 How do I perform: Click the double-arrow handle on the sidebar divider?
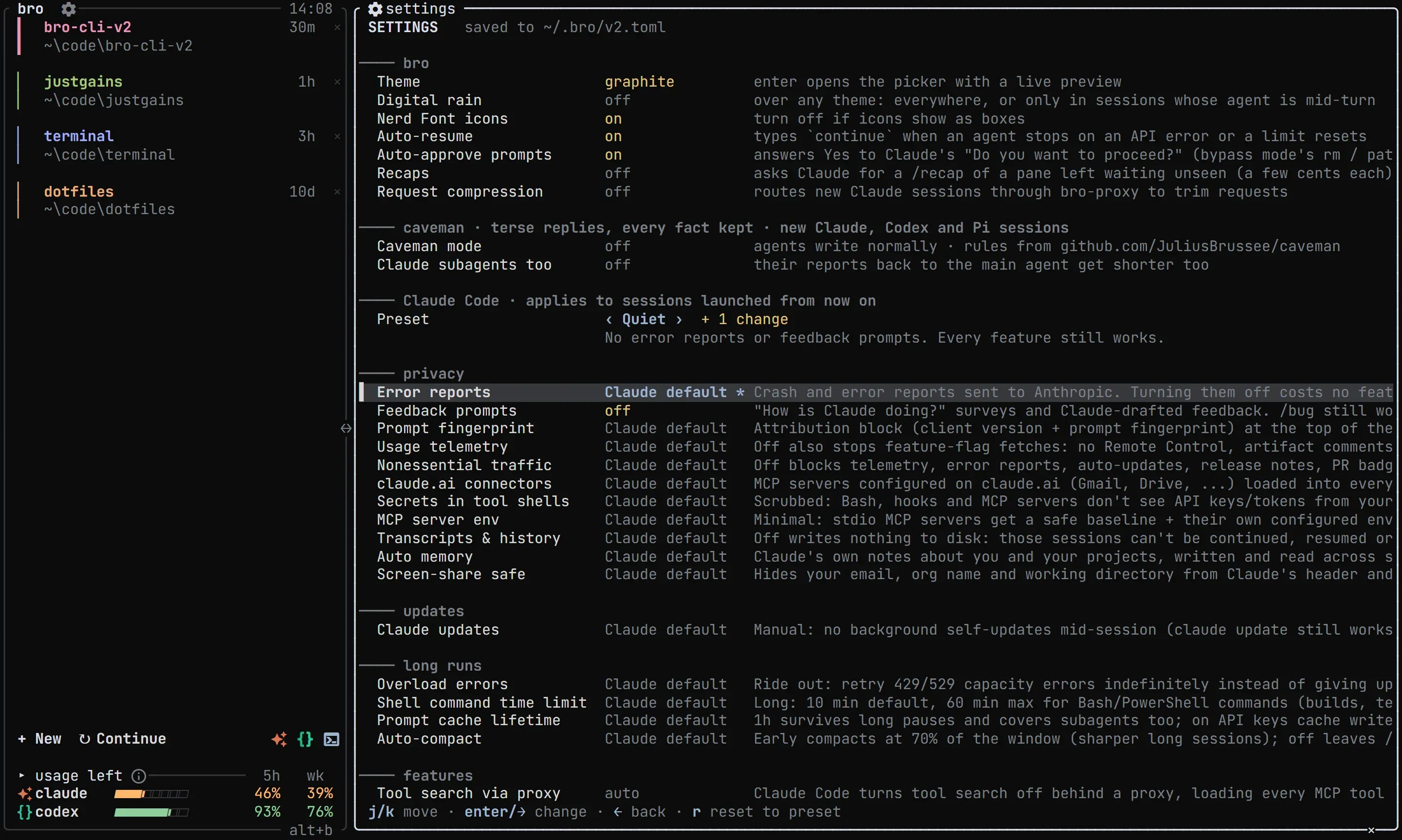[347, 428]
